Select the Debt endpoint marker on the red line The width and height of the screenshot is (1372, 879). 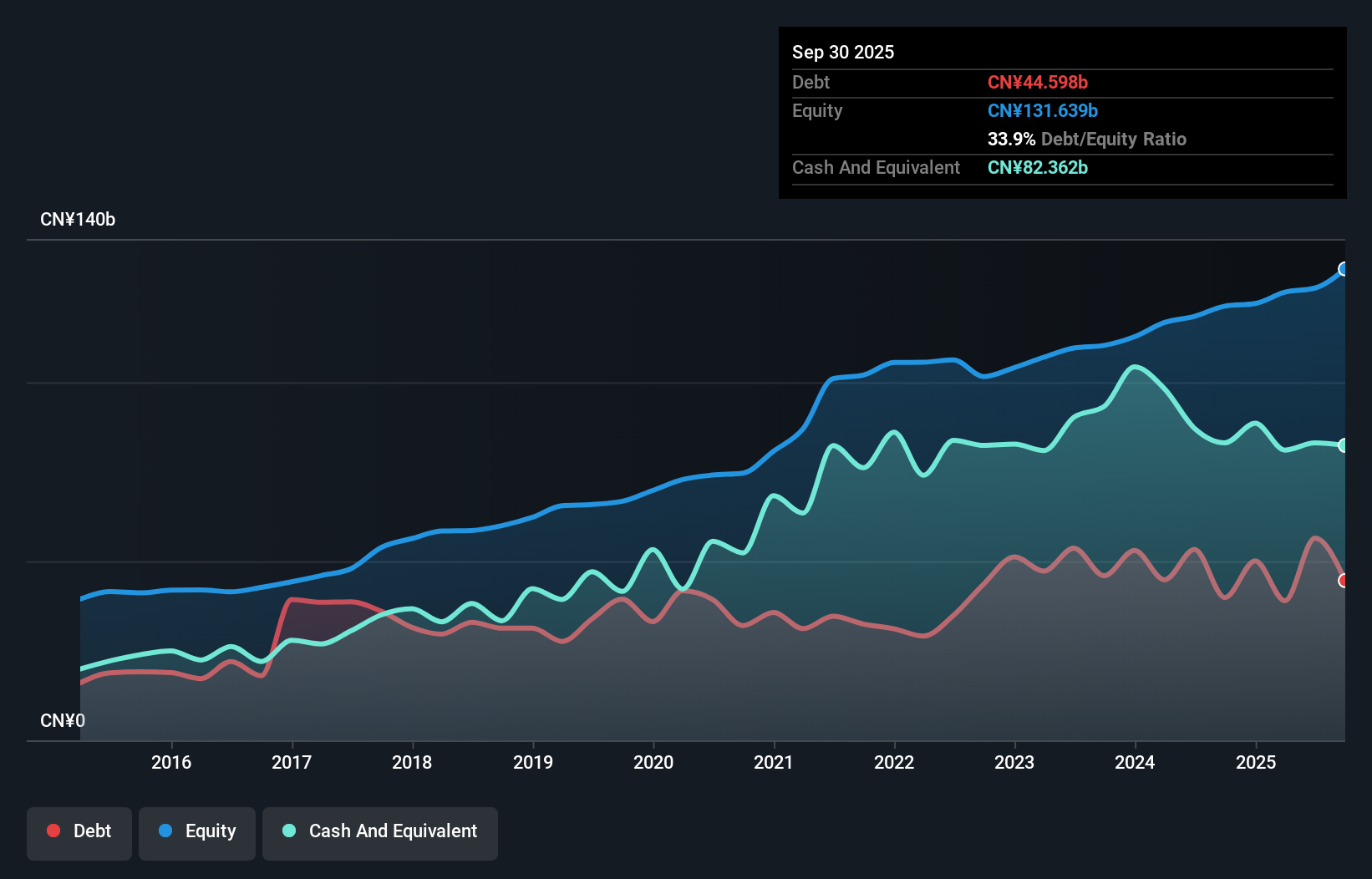coord(1344,581)
